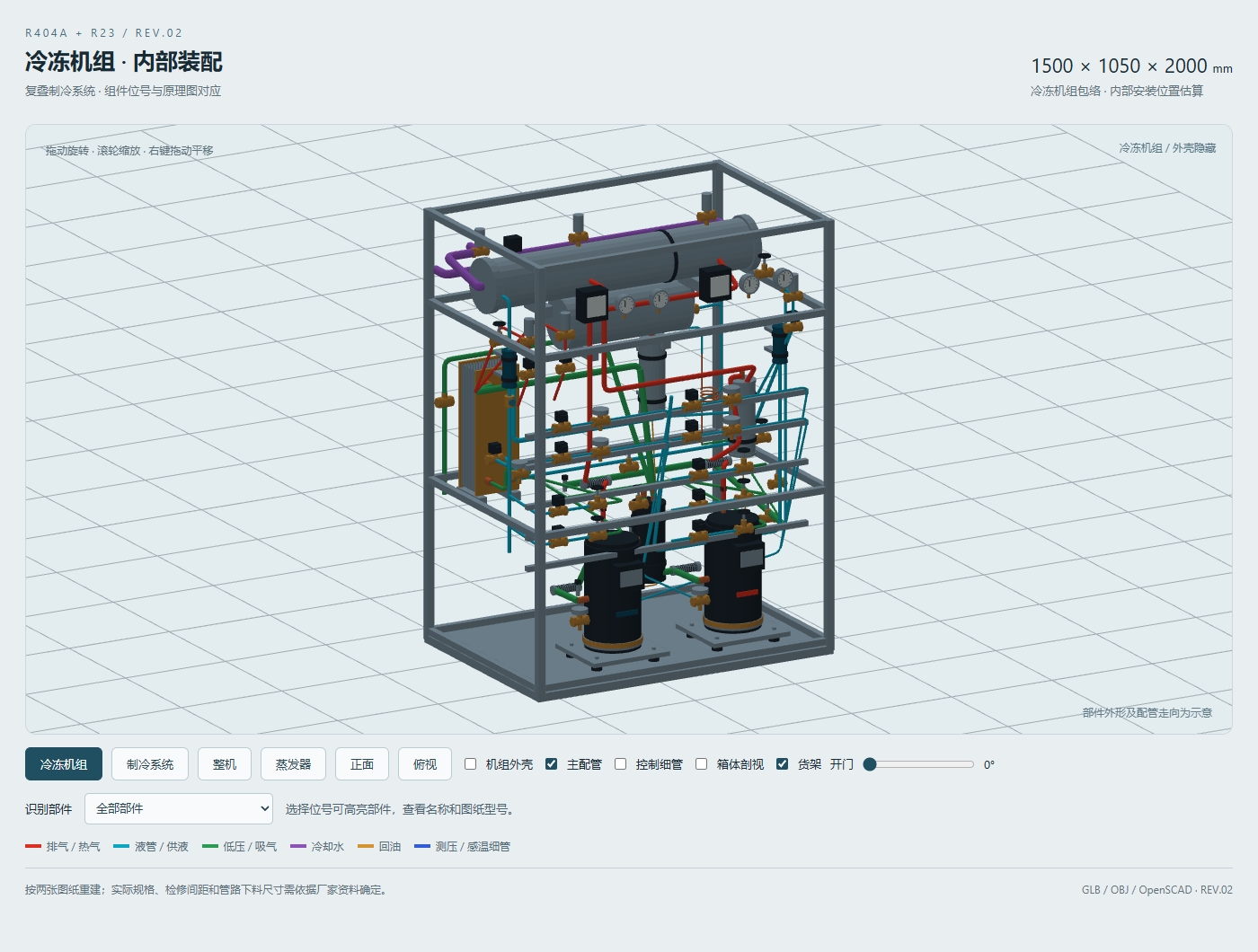Image resolution: width=1258 pixels, height=952 pixels.
Task: Click the 冷冻机组 / 外壳隐藏 status label
Action: coord(1167,147)
